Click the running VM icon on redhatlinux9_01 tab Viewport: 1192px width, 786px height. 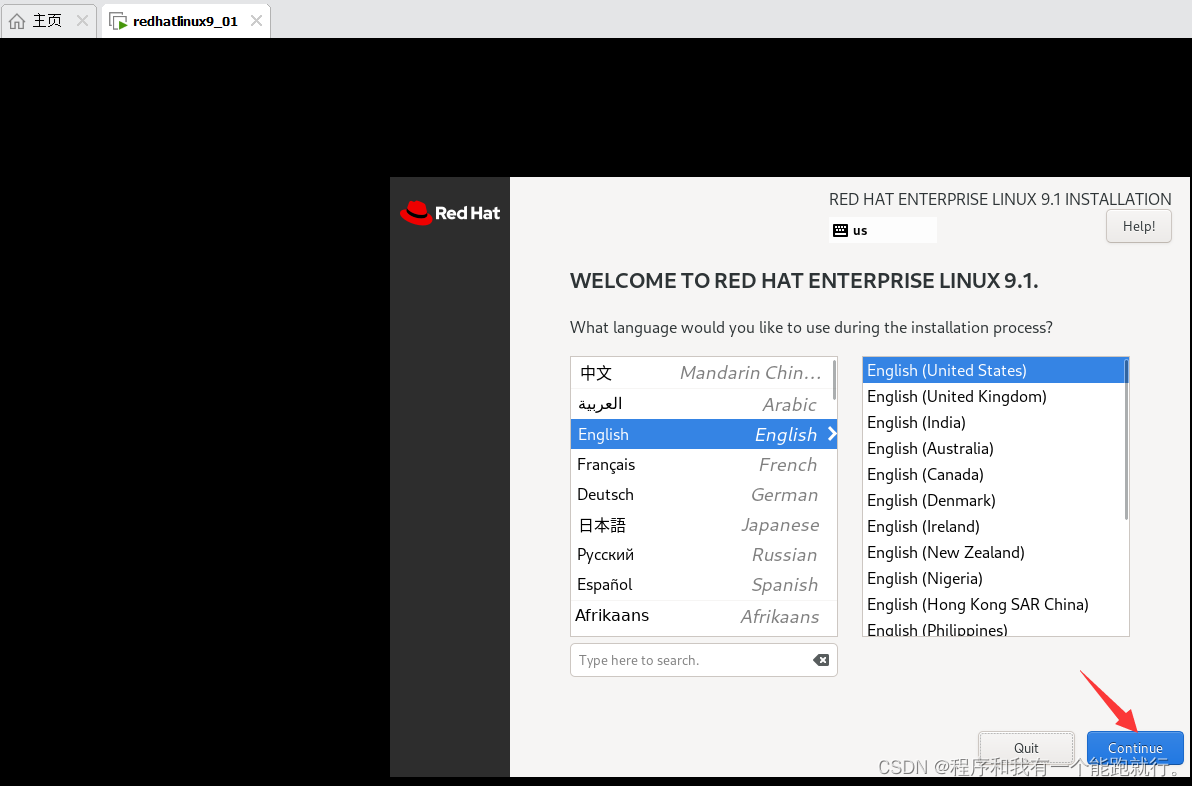[118, 21]
